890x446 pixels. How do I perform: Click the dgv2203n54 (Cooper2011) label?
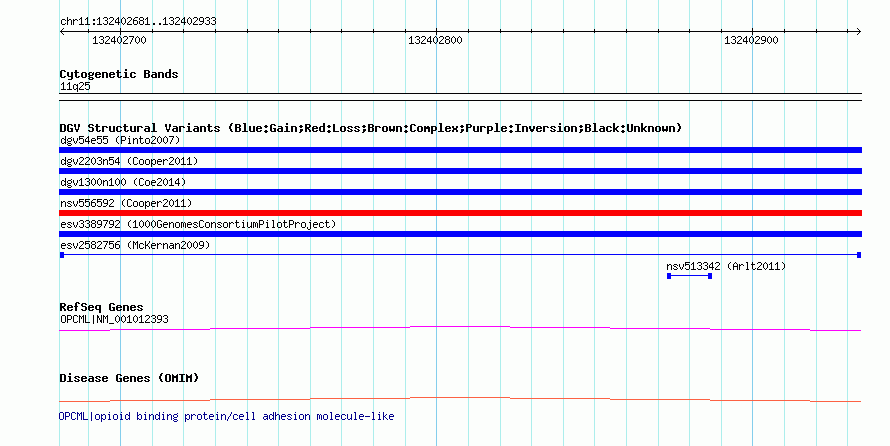[x=129, y=161]
